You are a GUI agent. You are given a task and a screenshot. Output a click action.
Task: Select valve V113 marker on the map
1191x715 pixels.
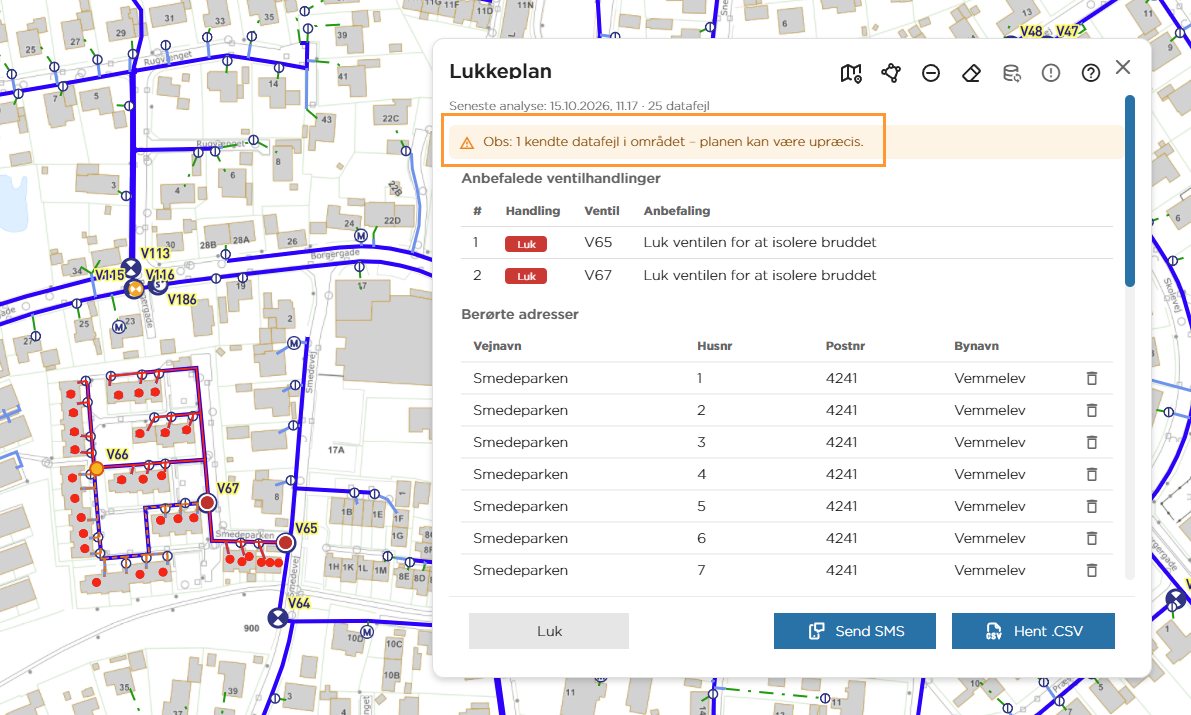(x=132, y=267)
